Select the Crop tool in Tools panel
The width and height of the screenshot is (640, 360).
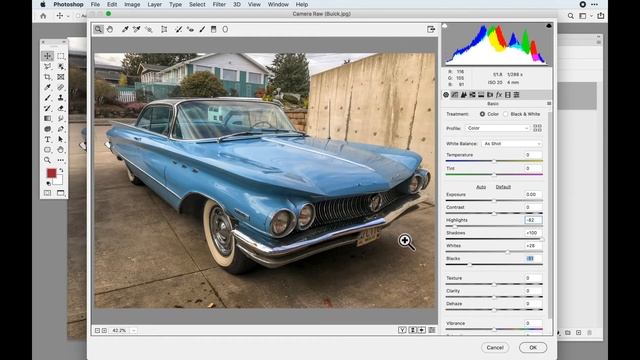pyautogui.click(x=48, y=77)
